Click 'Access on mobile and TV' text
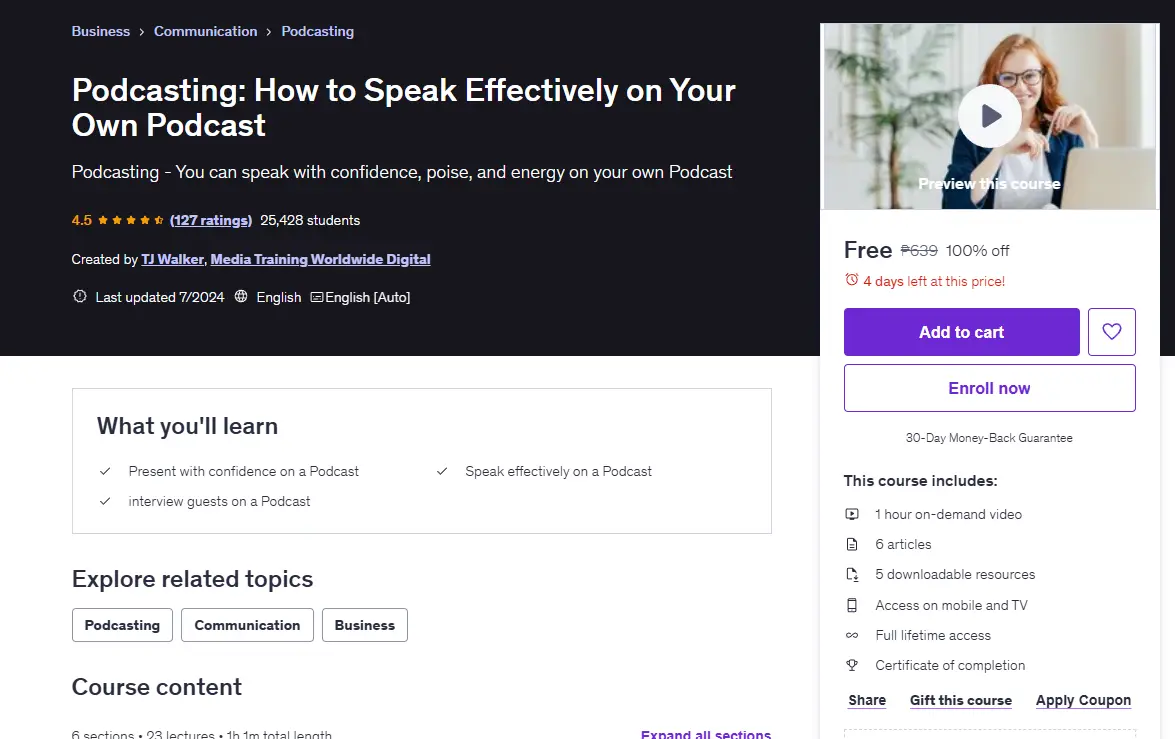1175x739 pixels. (951, 605)
